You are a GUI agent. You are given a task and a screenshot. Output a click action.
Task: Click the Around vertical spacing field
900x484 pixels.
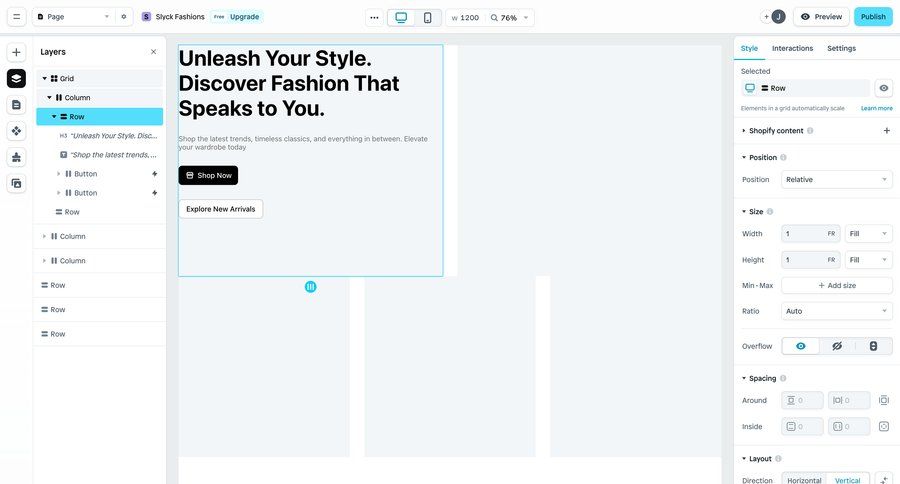(x=802, y=400)
